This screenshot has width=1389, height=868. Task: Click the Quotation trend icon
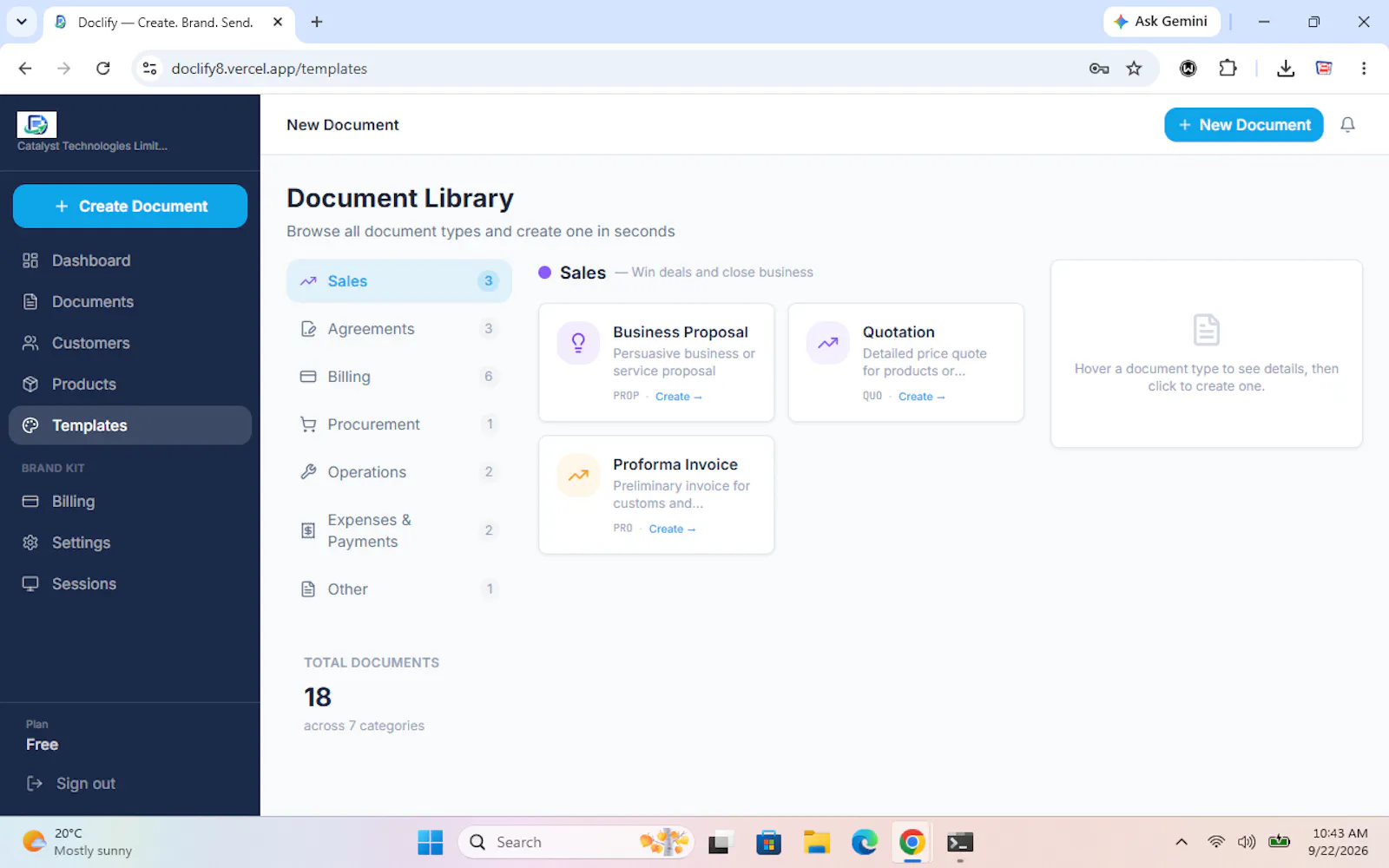(x=827, y=343)
